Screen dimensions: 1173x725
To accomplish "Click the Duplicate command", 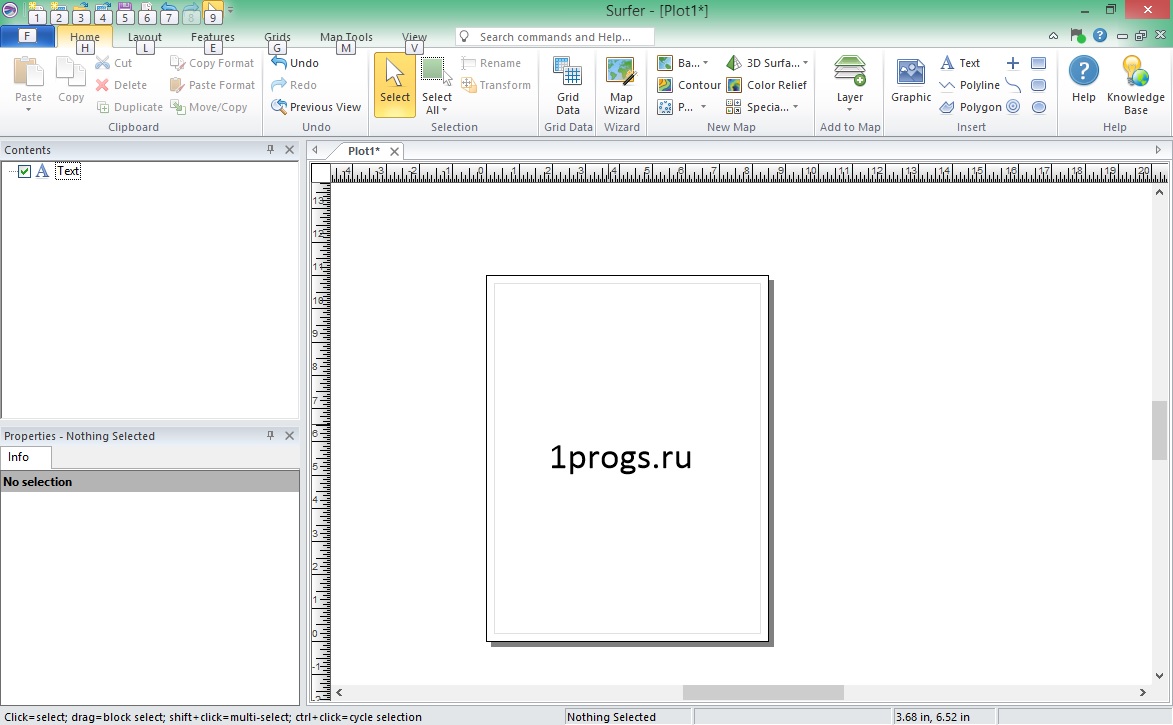I will click(129, 107).
